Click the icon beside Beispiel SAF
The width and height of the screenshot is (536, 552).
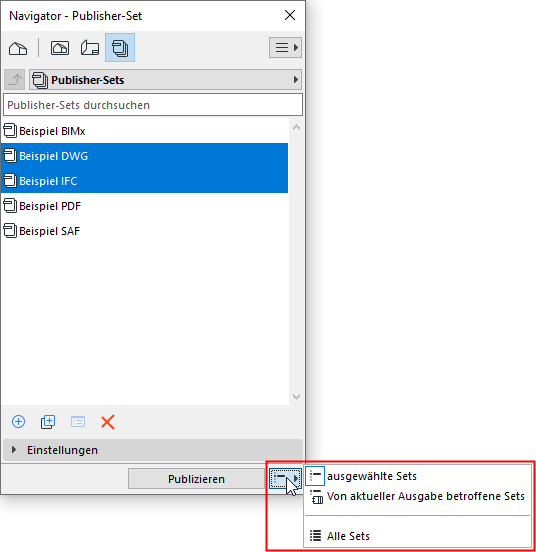[10, 231]
